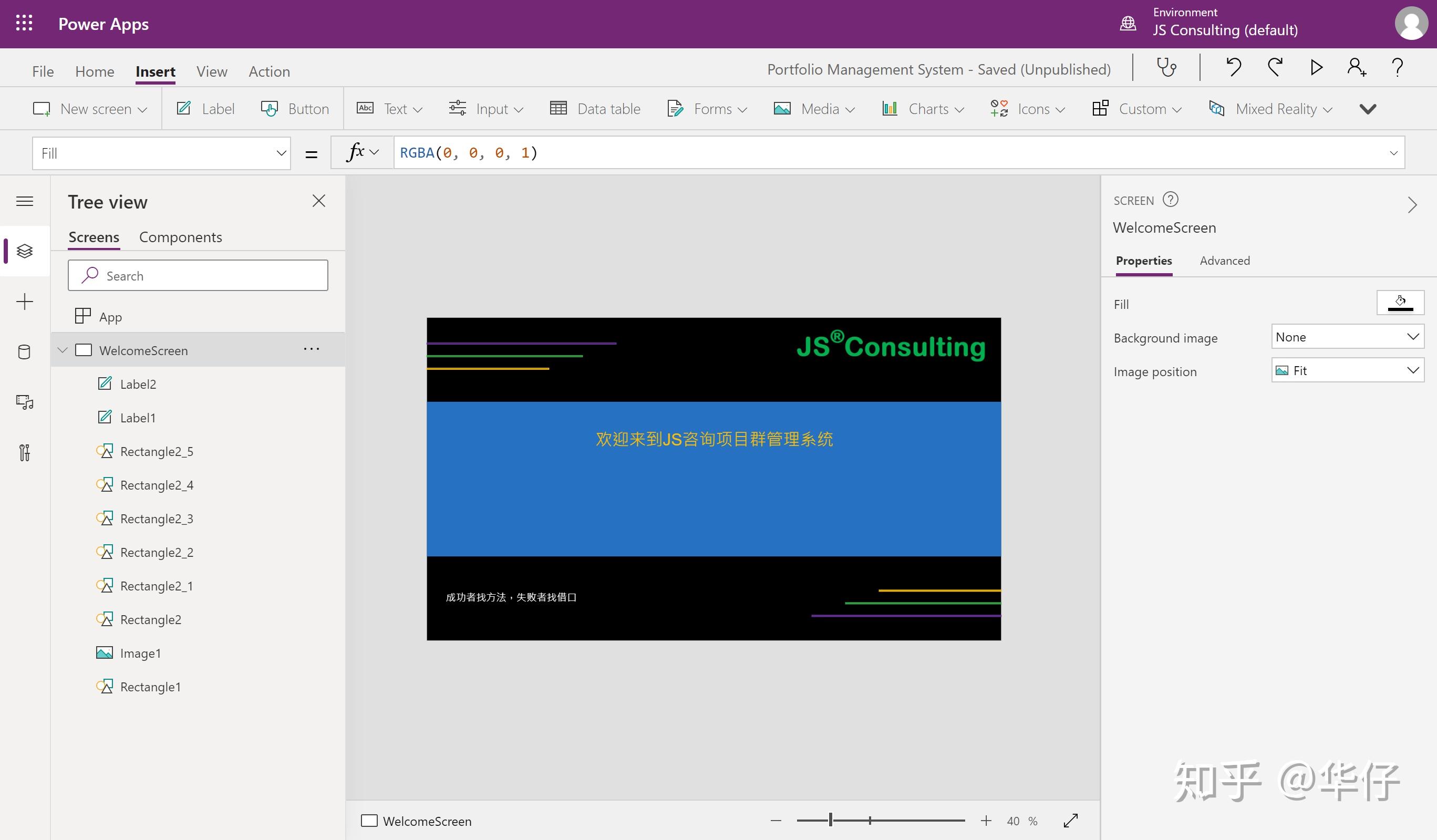Preview the app with Play icon
The height and width of the screenshot is (840, 1437).
pos(1316,68)
